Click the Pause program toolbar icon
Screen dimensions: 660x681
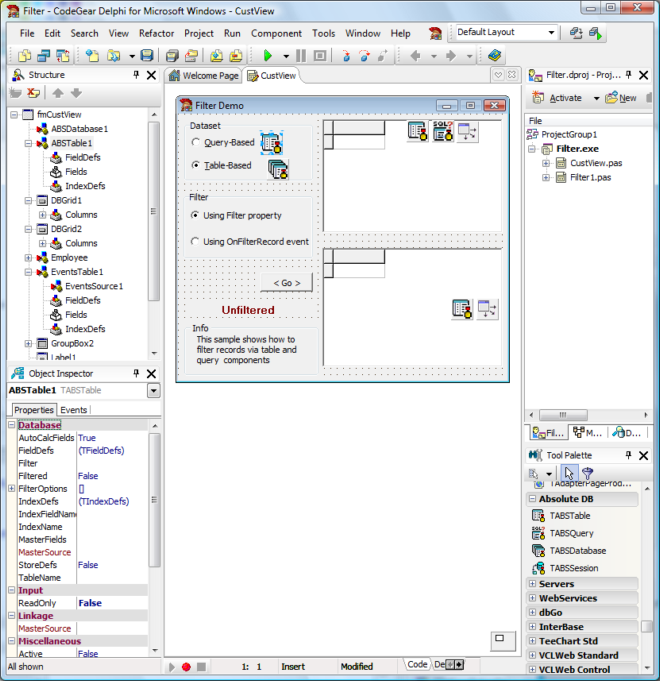[x=302, y=56]
